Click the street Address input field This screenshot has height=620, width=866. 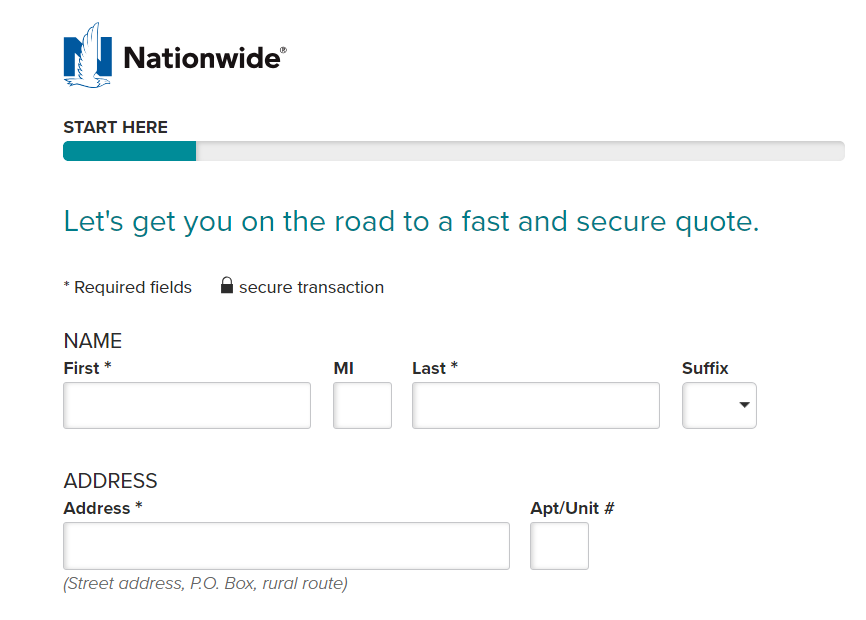tap(286, 545)
